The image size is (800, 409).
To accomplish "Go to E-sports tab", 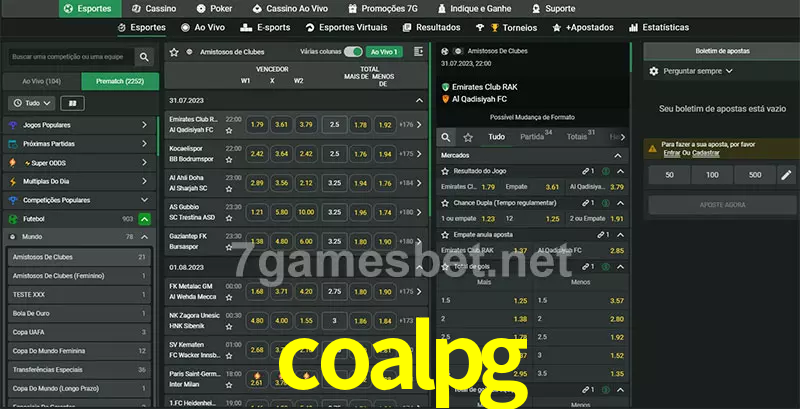I will (x=265, y=28).
